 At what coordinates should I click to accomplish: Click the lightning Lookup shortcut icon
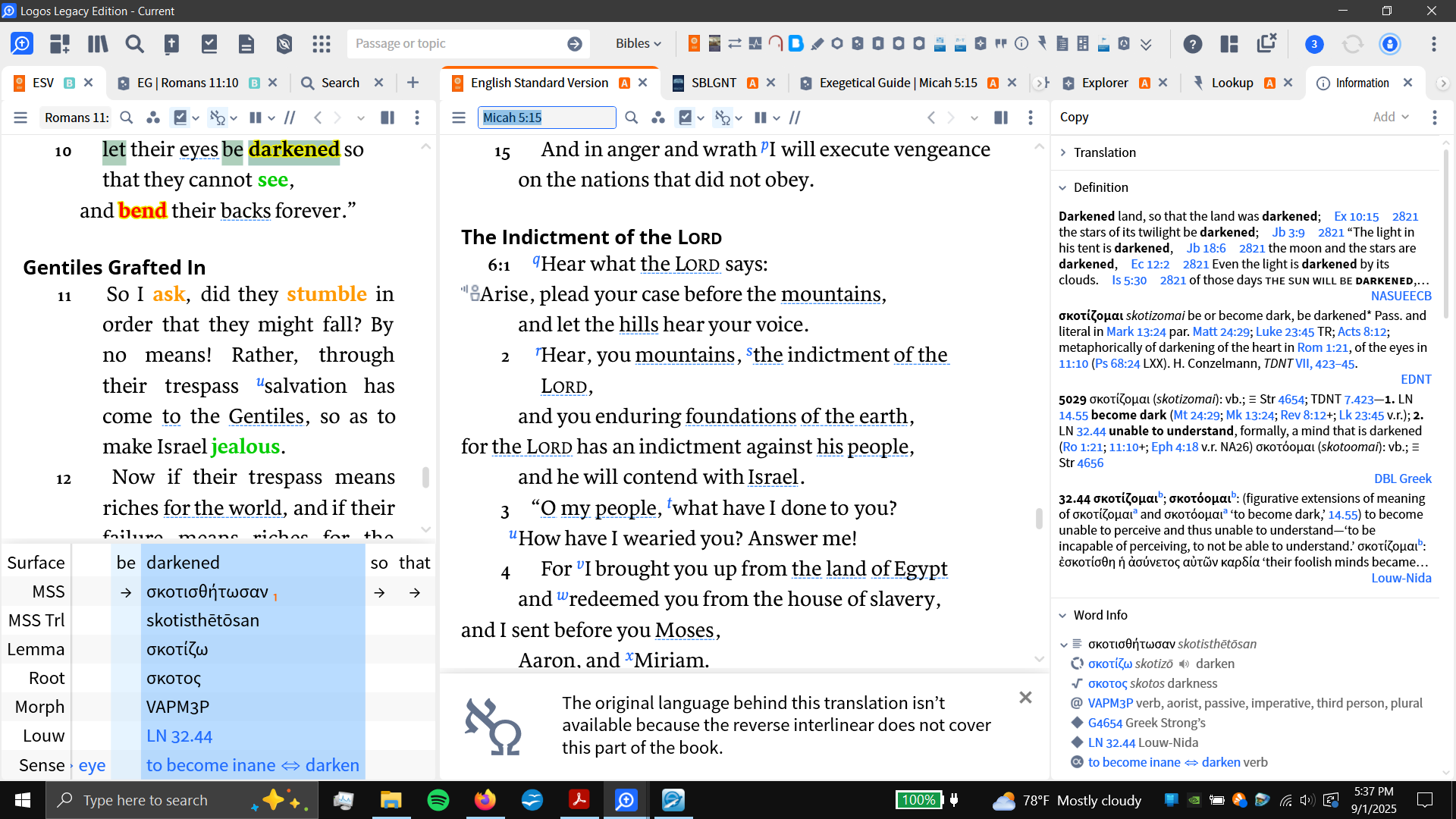point(1043,43)
